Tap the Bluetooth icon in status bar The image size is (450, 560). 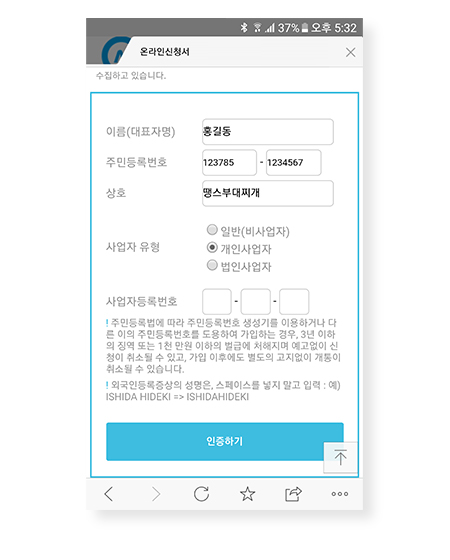point(244,28)
